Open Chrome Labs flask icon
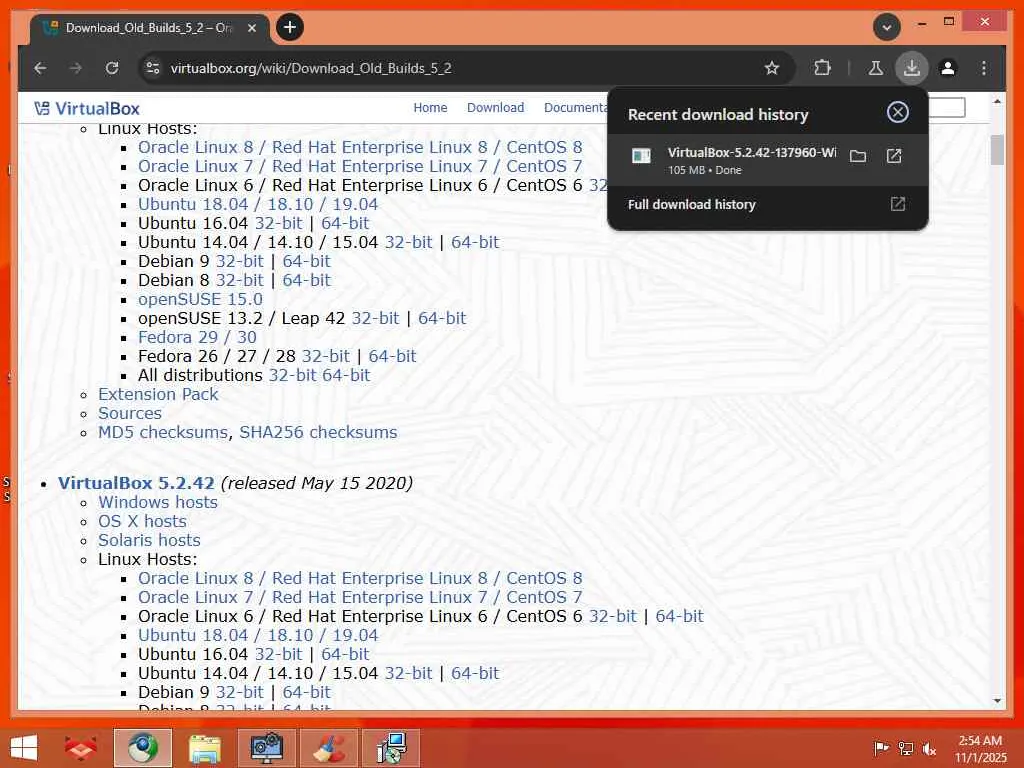This screenshot has width=1024, height=768. [x=876, y=68]
